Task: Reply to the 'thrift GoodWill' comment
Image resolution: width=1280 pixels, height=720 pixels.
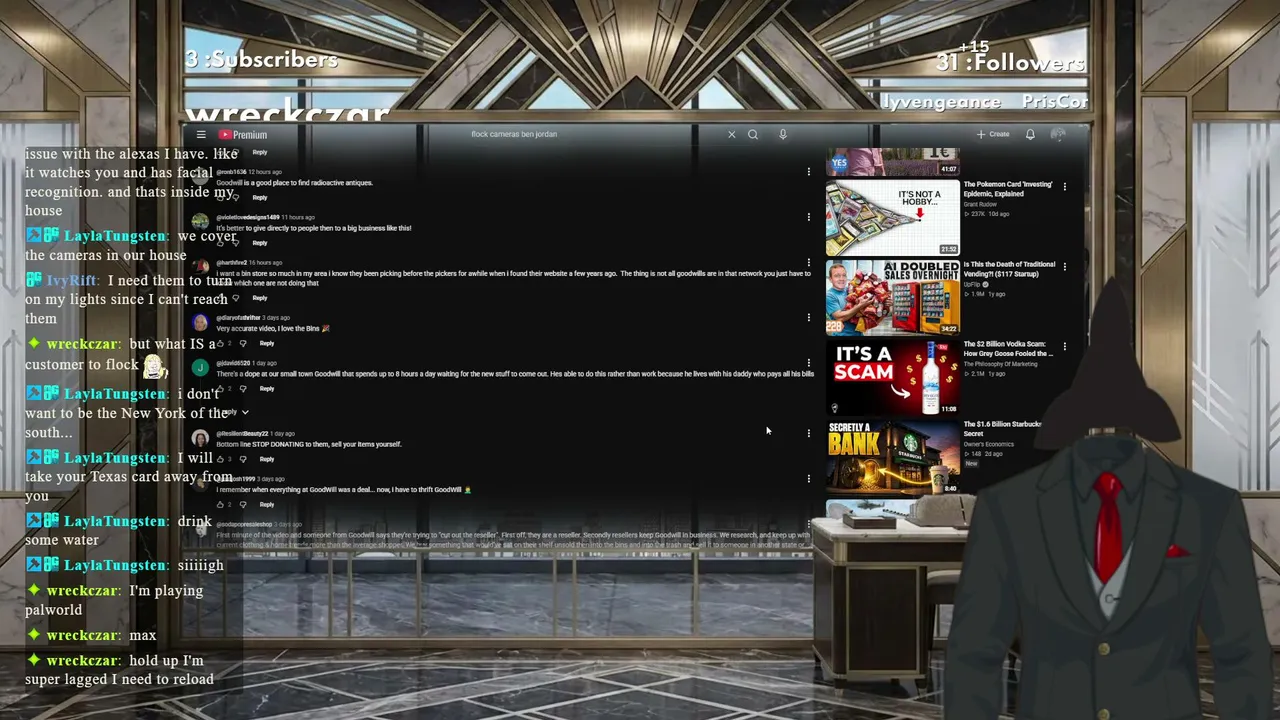Action: [x=267, y=504]
